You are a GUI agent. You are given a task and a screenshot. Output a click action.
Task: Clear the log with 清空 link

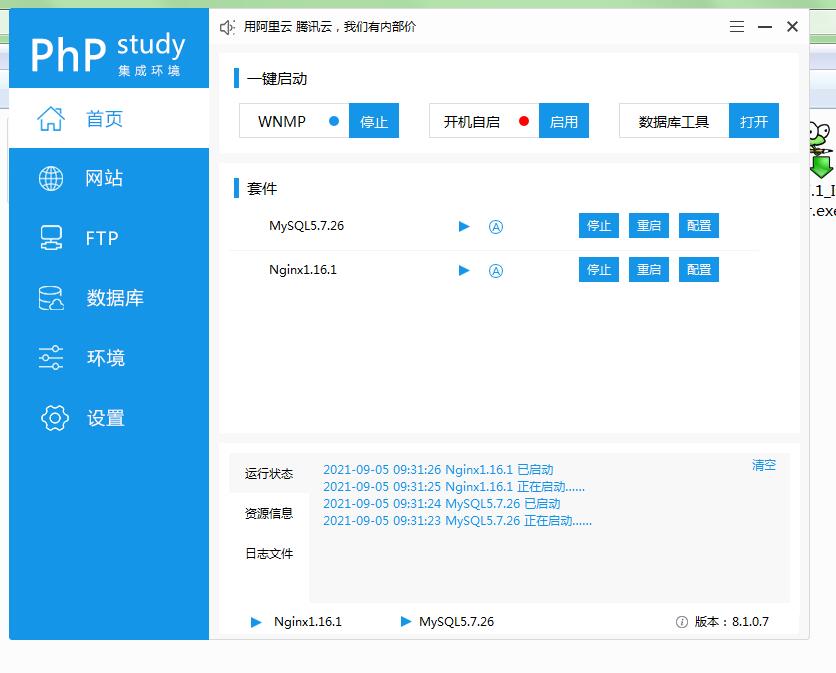(x=763, y=465)
